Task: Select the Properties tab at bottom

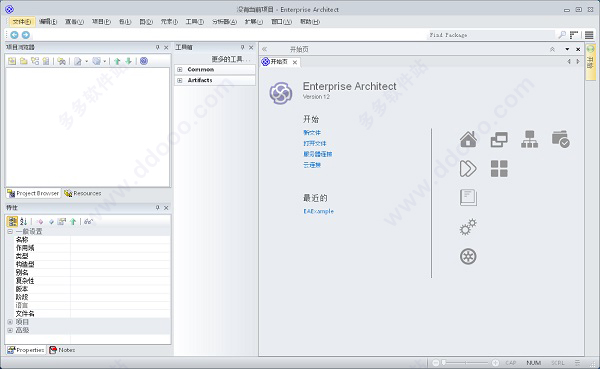Action: coord(26,350)
